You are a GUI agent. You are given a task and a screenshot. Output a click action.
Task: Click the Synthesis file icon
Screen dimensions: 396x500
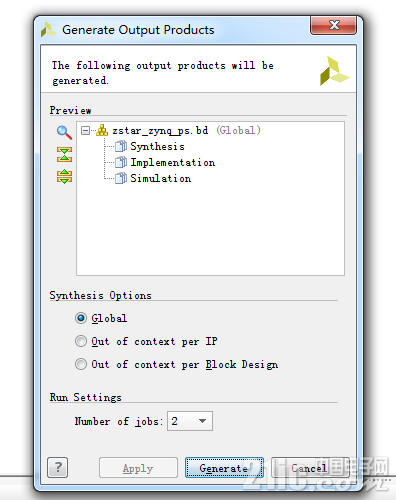[121, 146]
